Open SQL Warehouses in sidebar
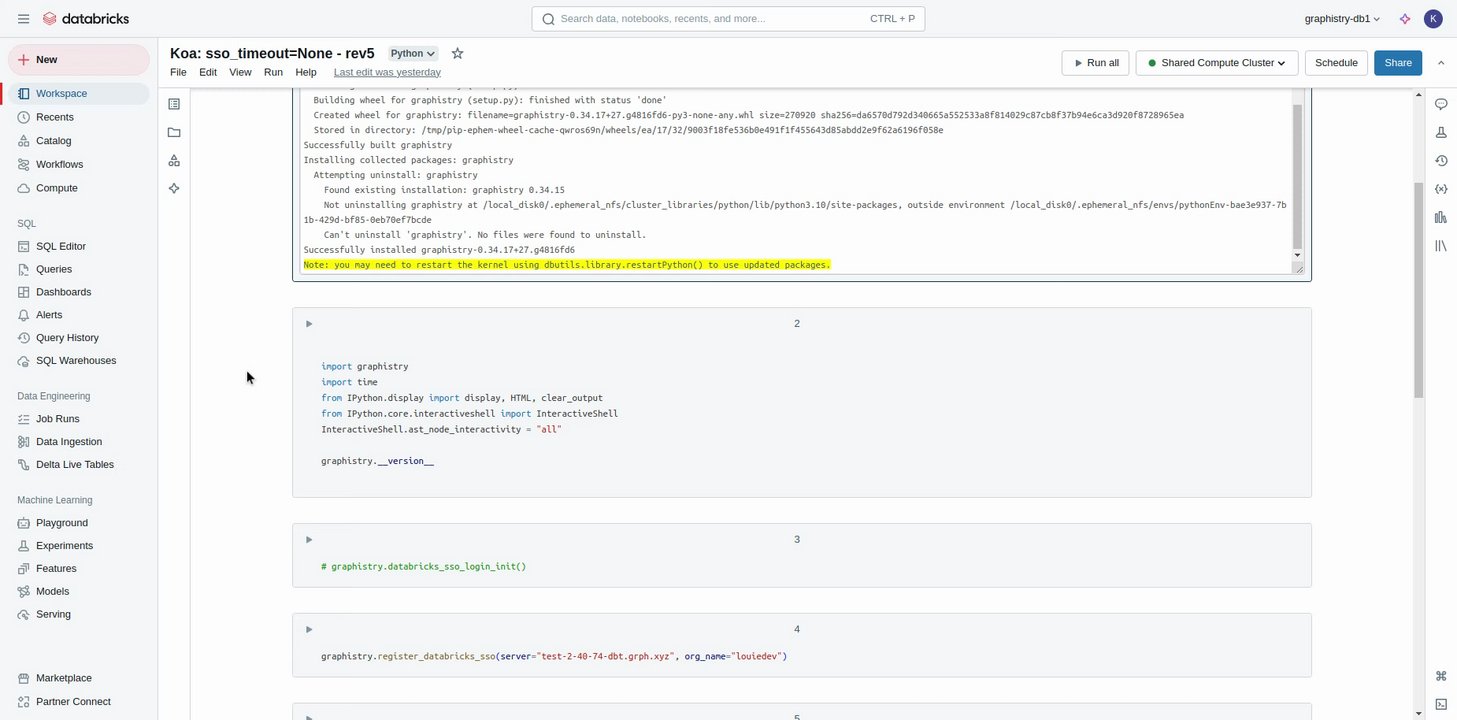Image resolution: width=1457 pixels, height=720 pixels. coord(78,361)
